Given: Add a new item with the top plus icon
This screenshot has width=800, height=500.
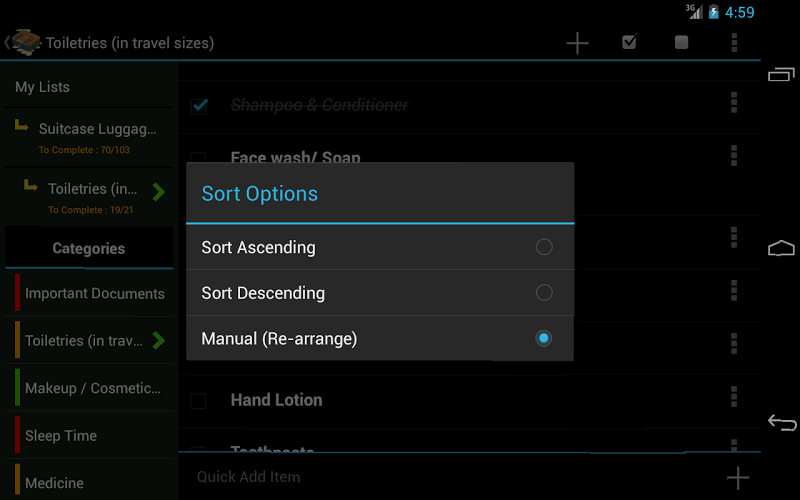Looking at the screenshot, I should click(577, 43).
